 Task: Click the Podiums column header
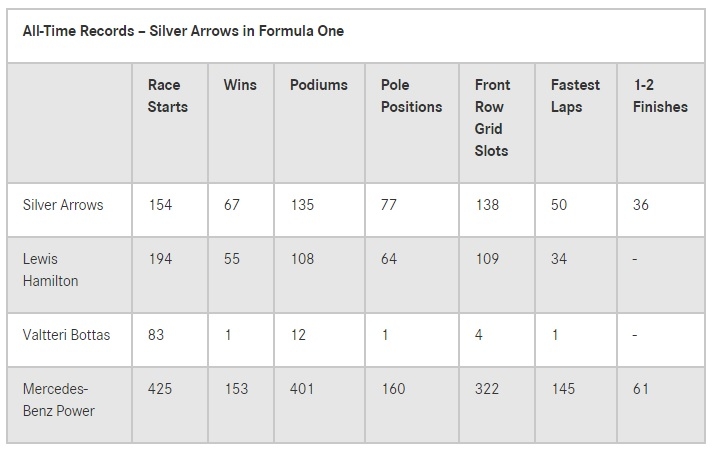click(x=319, y=85)
